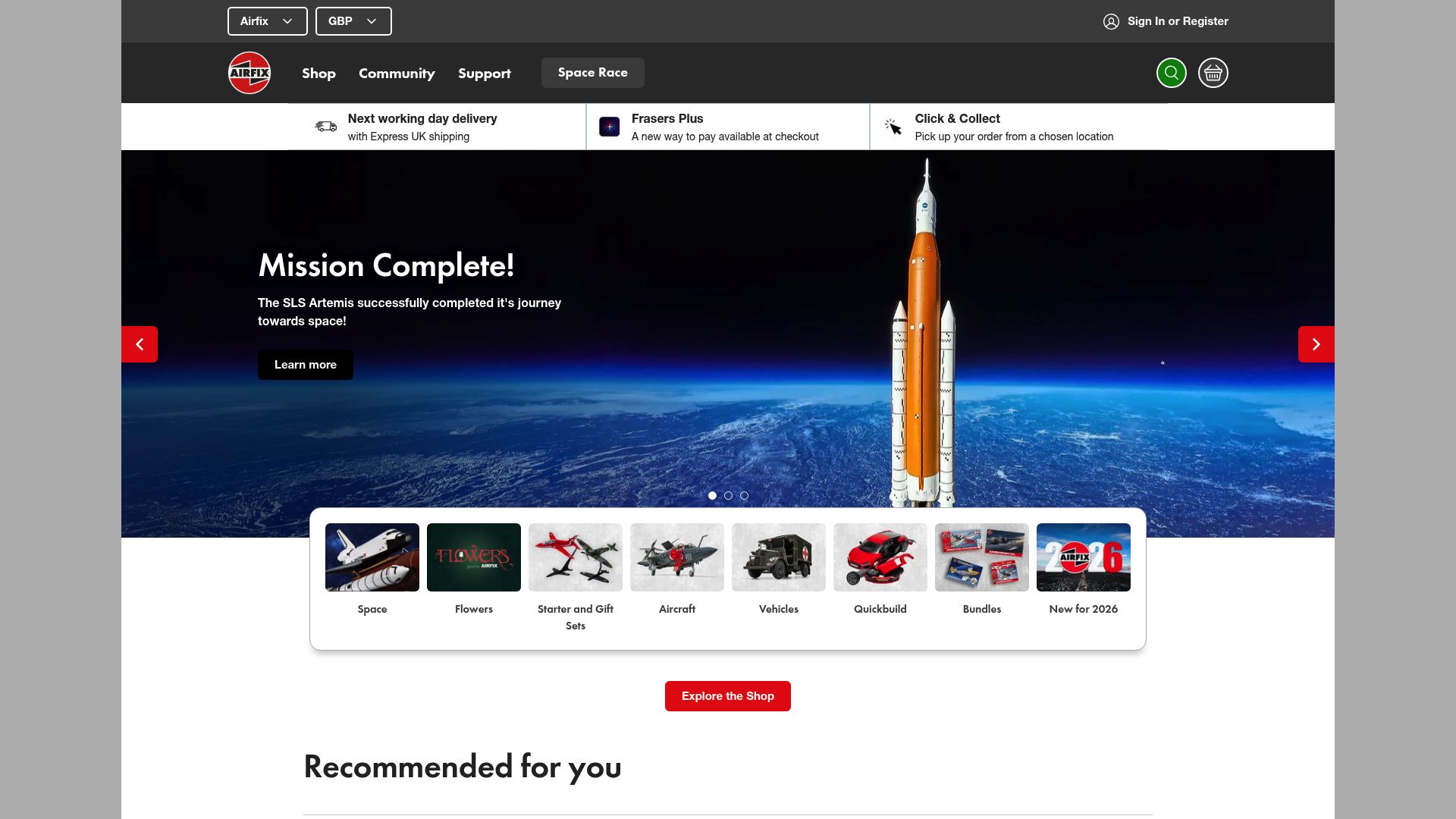
Task: Open the Vehicles category thumbnail
Action: coord(779,557)
